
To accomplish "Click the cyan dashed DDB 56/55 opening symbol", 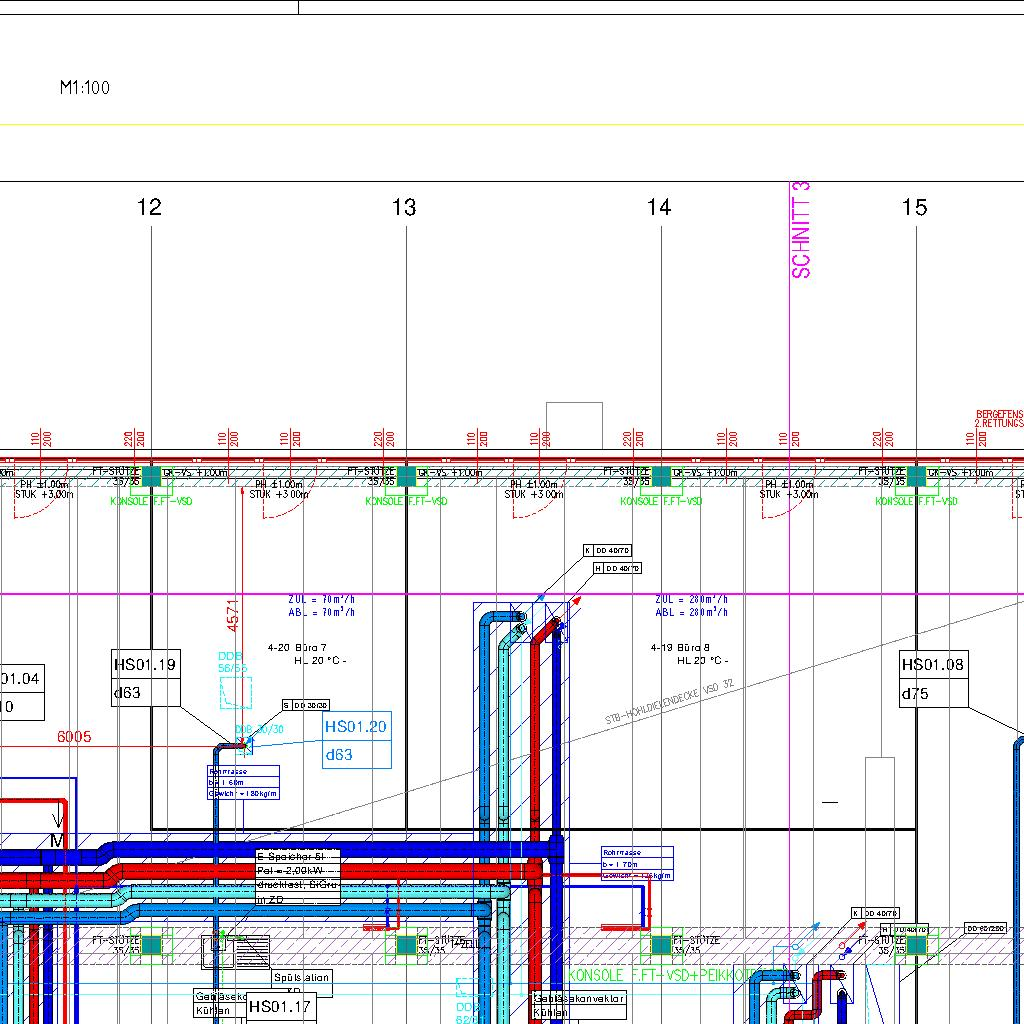I will pos(234,690).
